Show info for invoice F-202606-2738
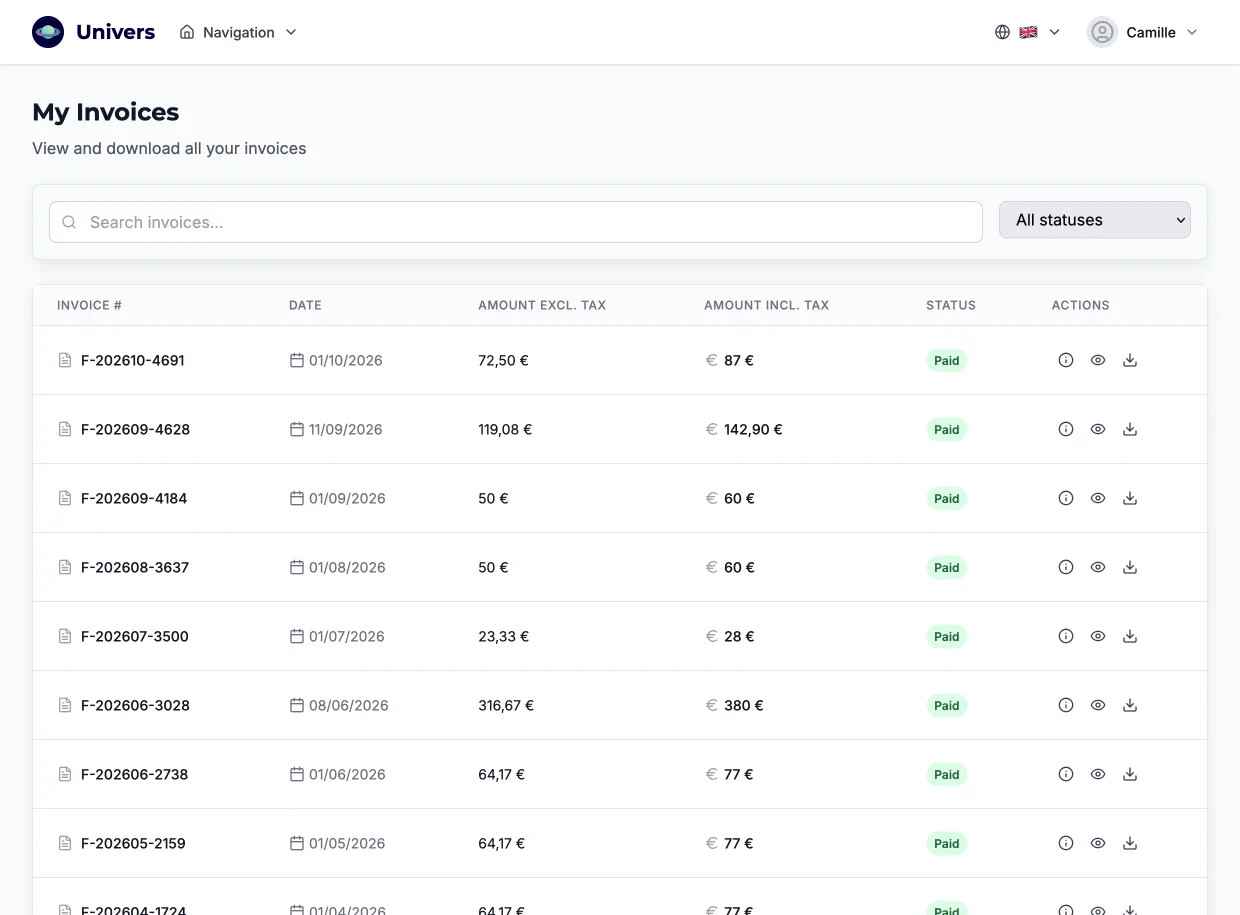Screen dimensions: 1240x915 pyautogui.click(x=1066, y=774)
